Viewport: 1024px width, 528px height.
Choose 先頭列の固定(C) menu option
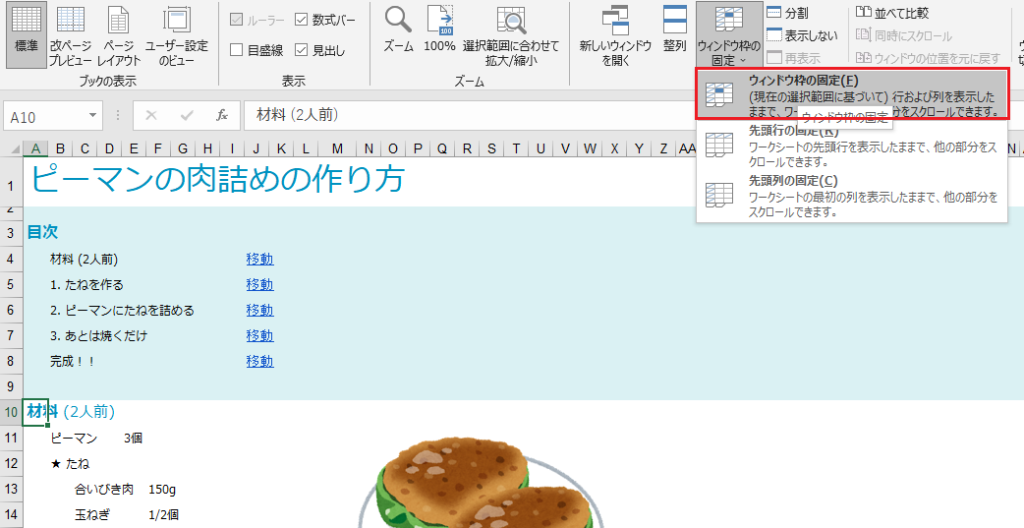pos(853,195)
